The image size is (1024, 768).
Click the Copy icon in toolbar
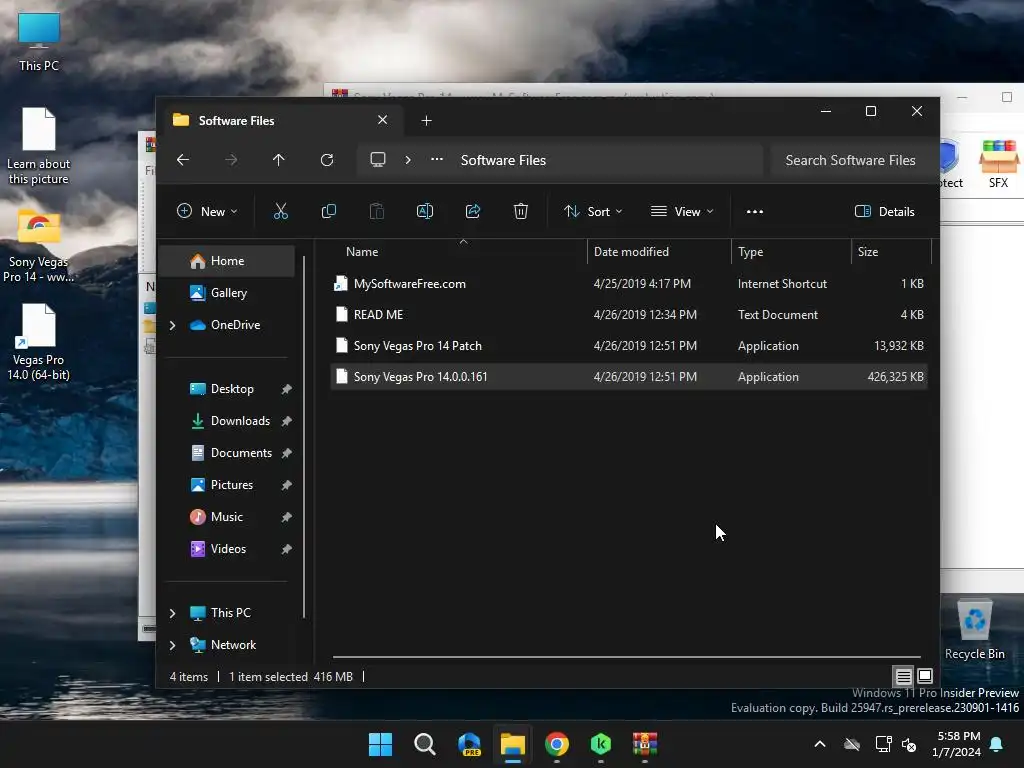coord(328,211)
